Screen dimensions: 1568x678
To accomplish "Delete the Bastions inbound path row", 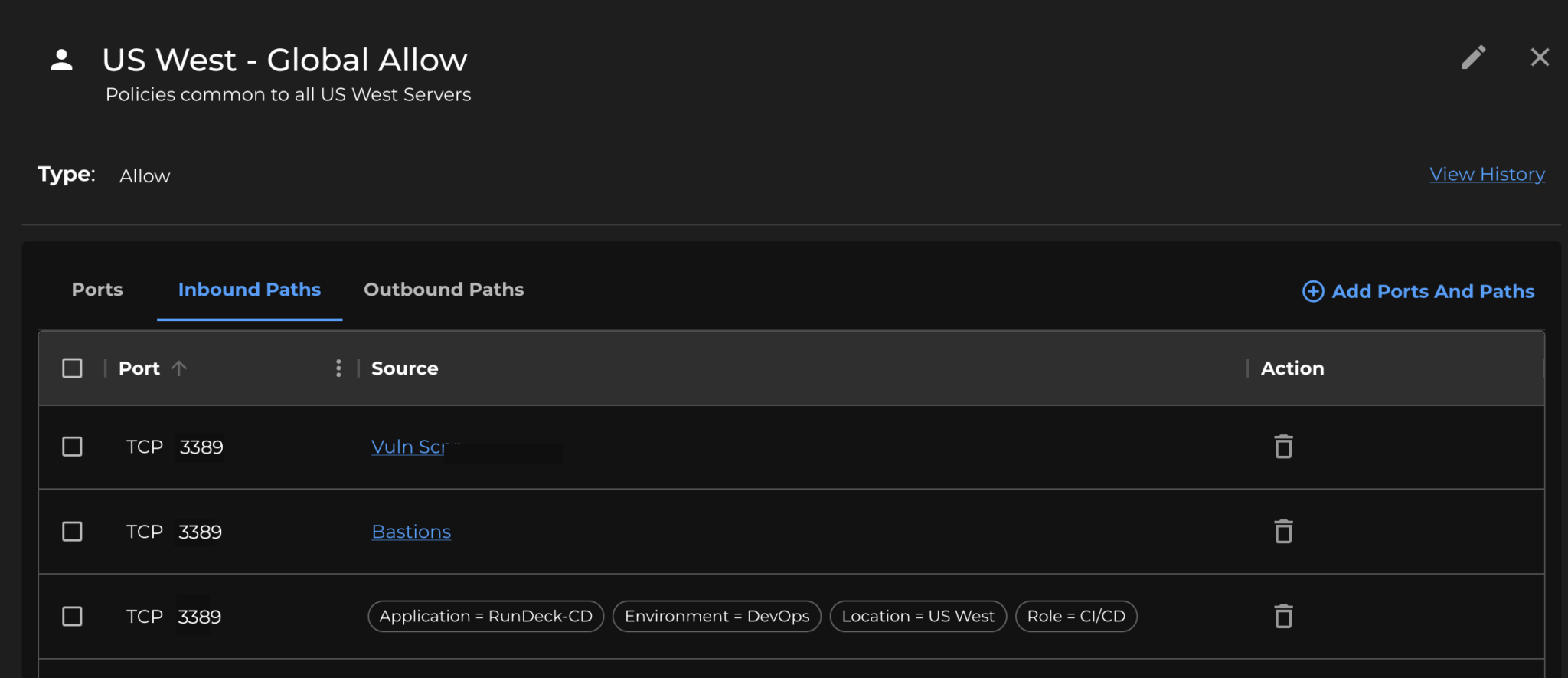I will tap(1283, 532).
